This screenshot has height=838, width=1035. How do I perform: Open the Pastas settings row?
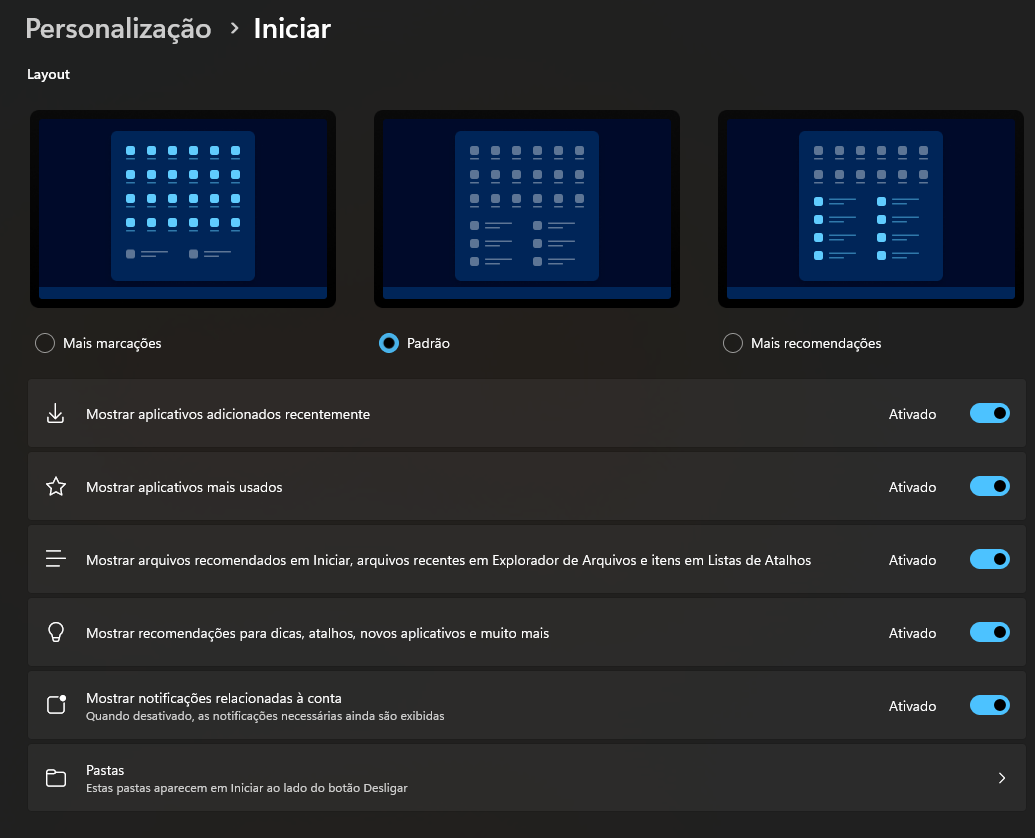(527, 778)
